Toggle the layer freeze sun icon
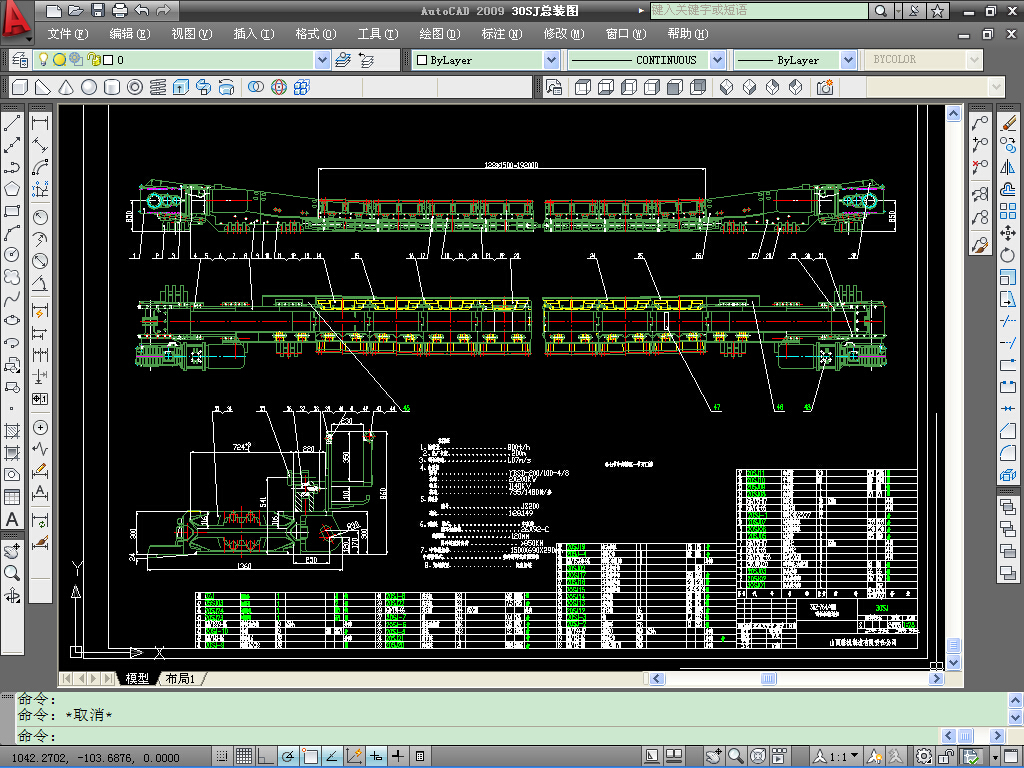 59,59
